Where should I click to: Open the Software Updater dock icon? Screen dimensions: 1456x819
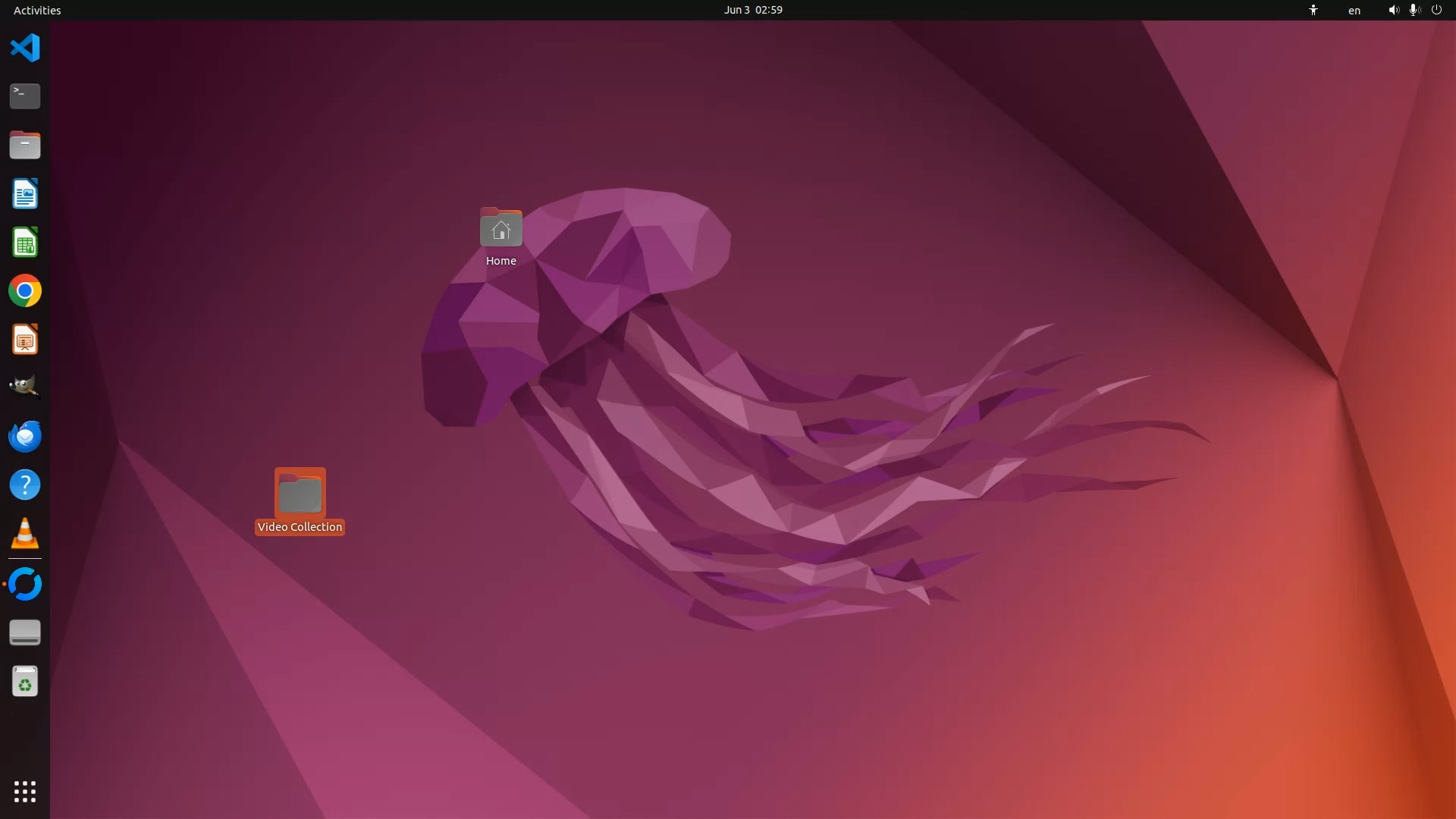coord(25,585)
